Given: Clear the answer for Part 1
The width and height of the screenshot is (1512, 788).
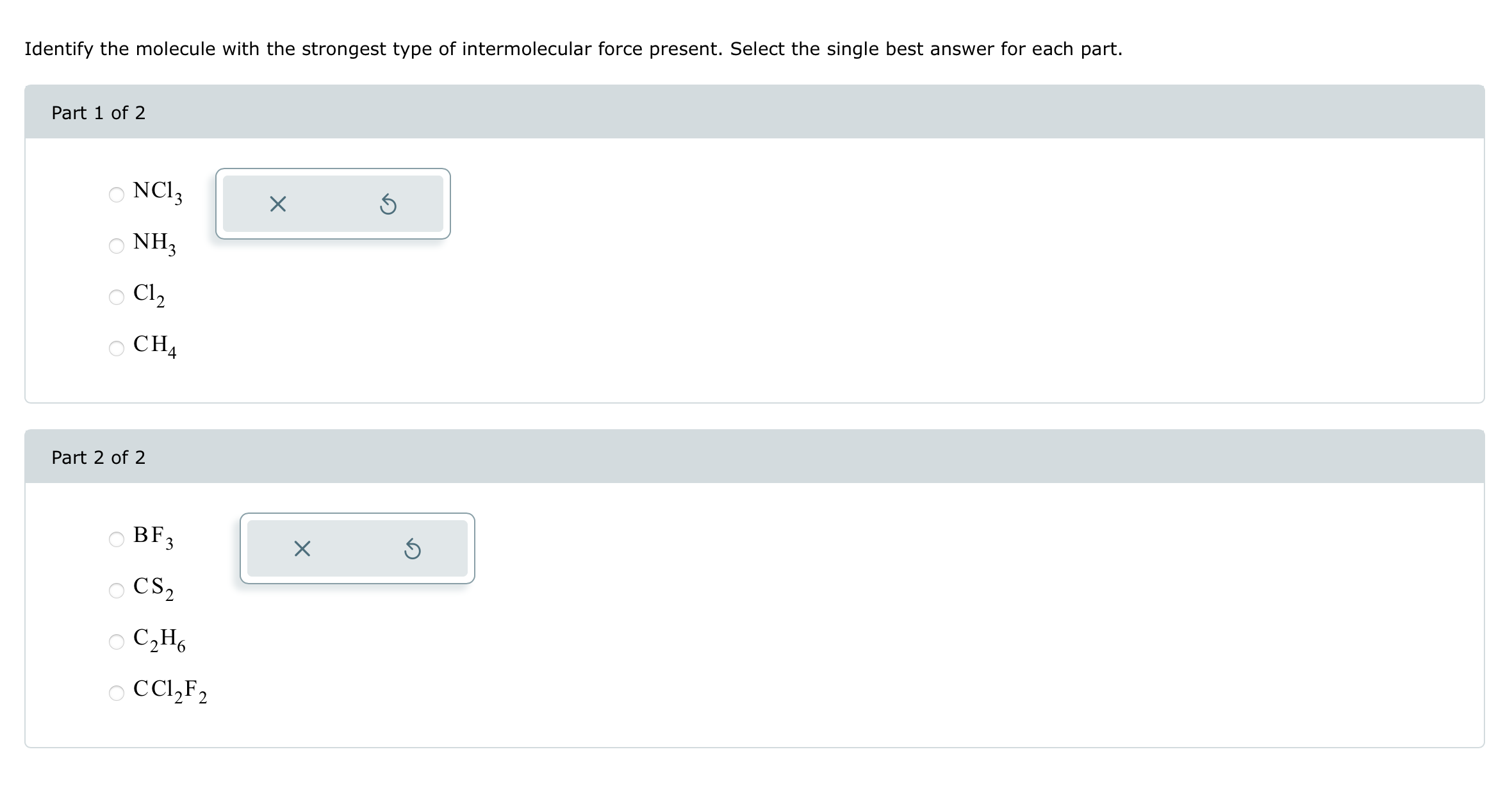Looking at the screenshot, I should 278,204.
